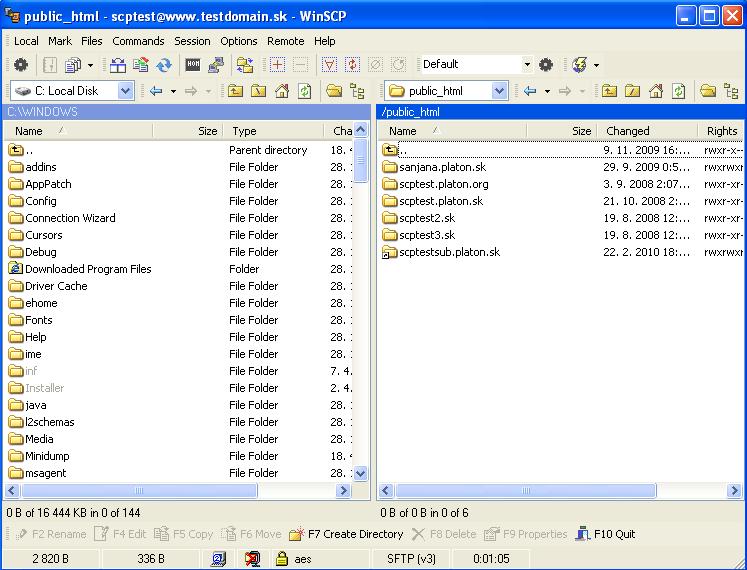Select the scptest.platon.org remote folder
The image size is (747, 570).
[435, 184]
